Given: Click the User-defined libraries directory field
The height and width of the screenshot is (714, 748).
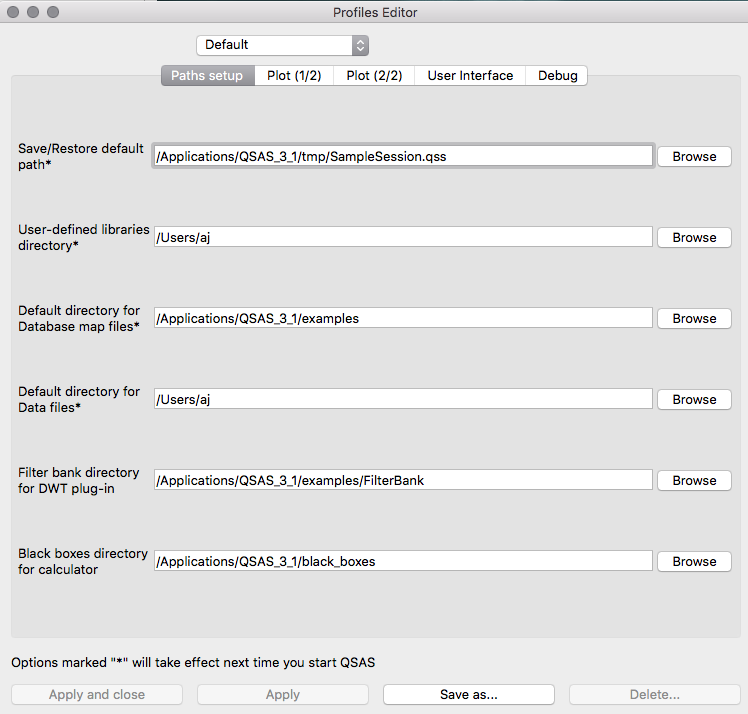Looking at the screenshot, I should 403,238.
